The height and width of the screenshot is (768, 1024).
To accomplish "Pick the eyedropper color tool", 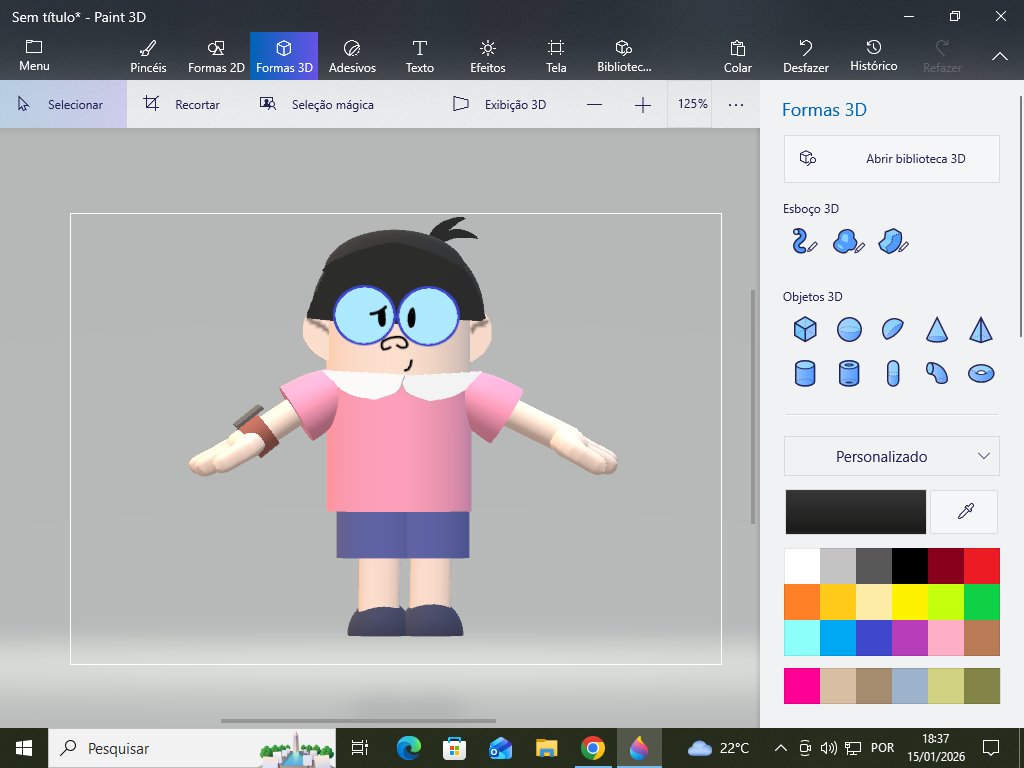I will (965, 512).
